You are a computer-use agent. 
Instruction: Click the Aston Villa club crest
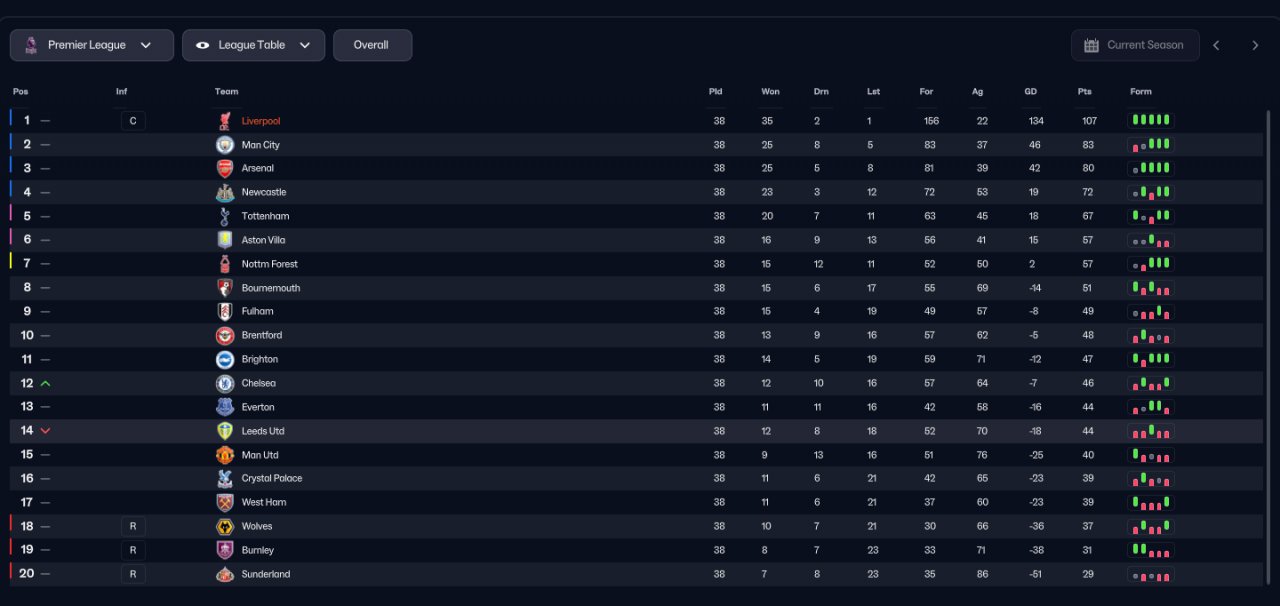pos(225,240)
